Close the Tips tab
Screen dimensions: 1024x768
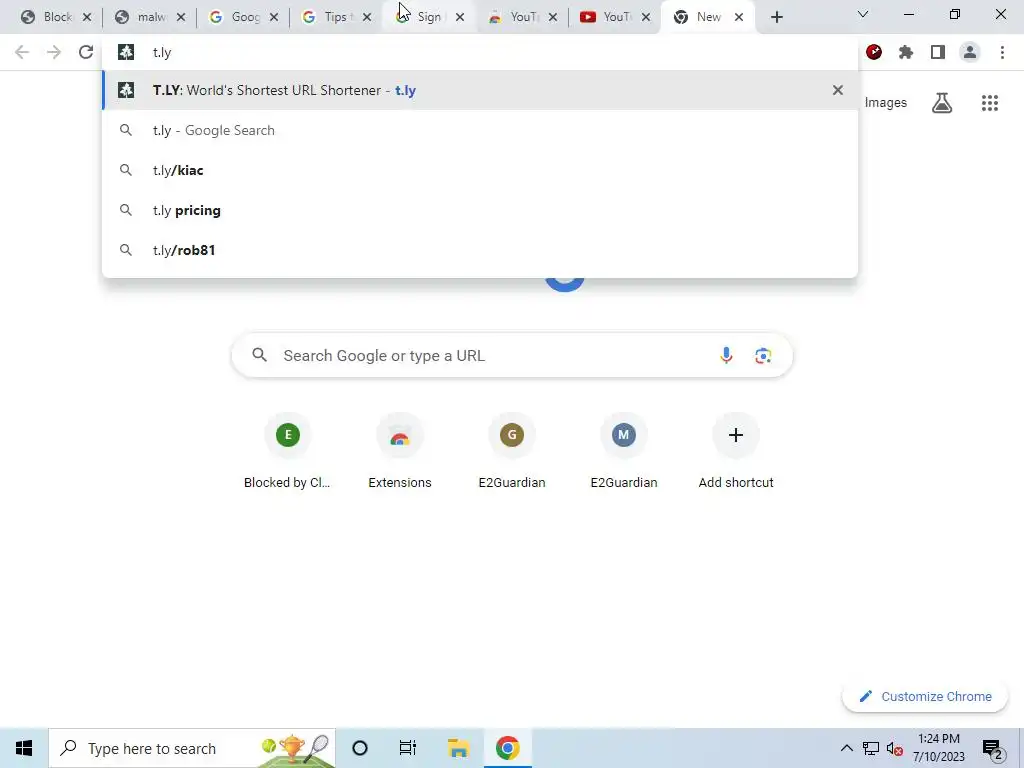[367, 17]
